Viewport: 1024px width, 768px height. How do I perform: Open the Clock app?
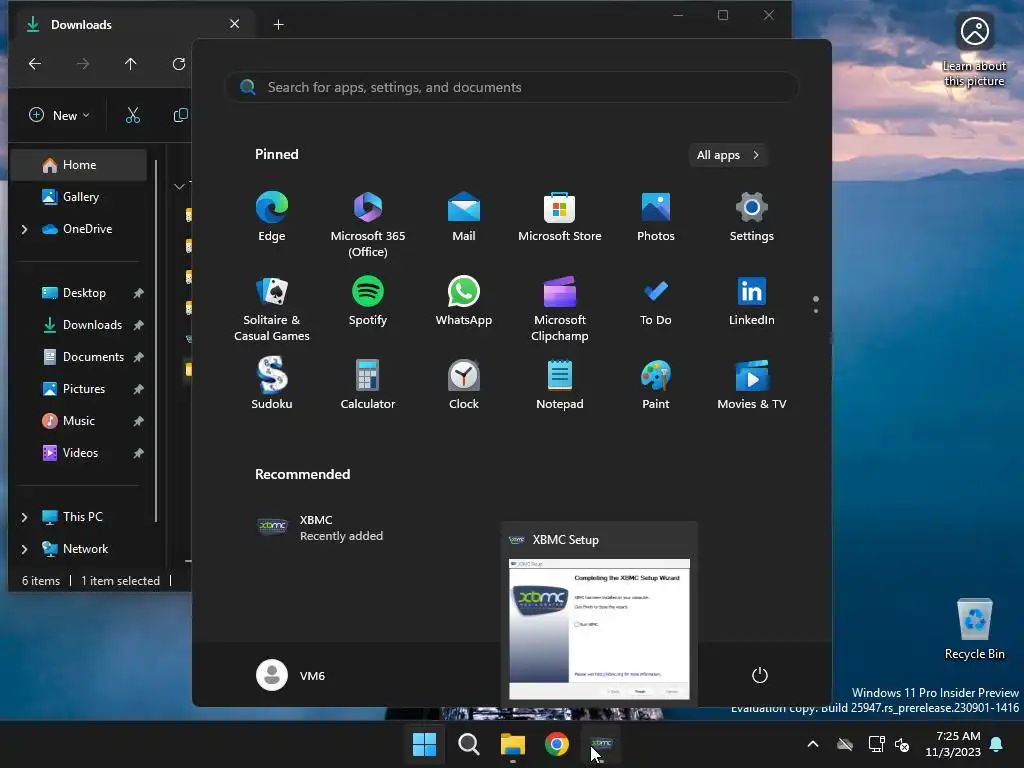(x=464, y=384)
